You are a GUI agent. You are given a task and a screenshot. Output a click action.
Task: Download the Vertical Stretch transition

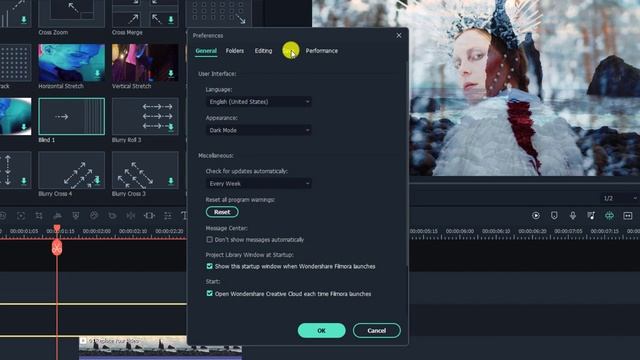pos(171,73)
